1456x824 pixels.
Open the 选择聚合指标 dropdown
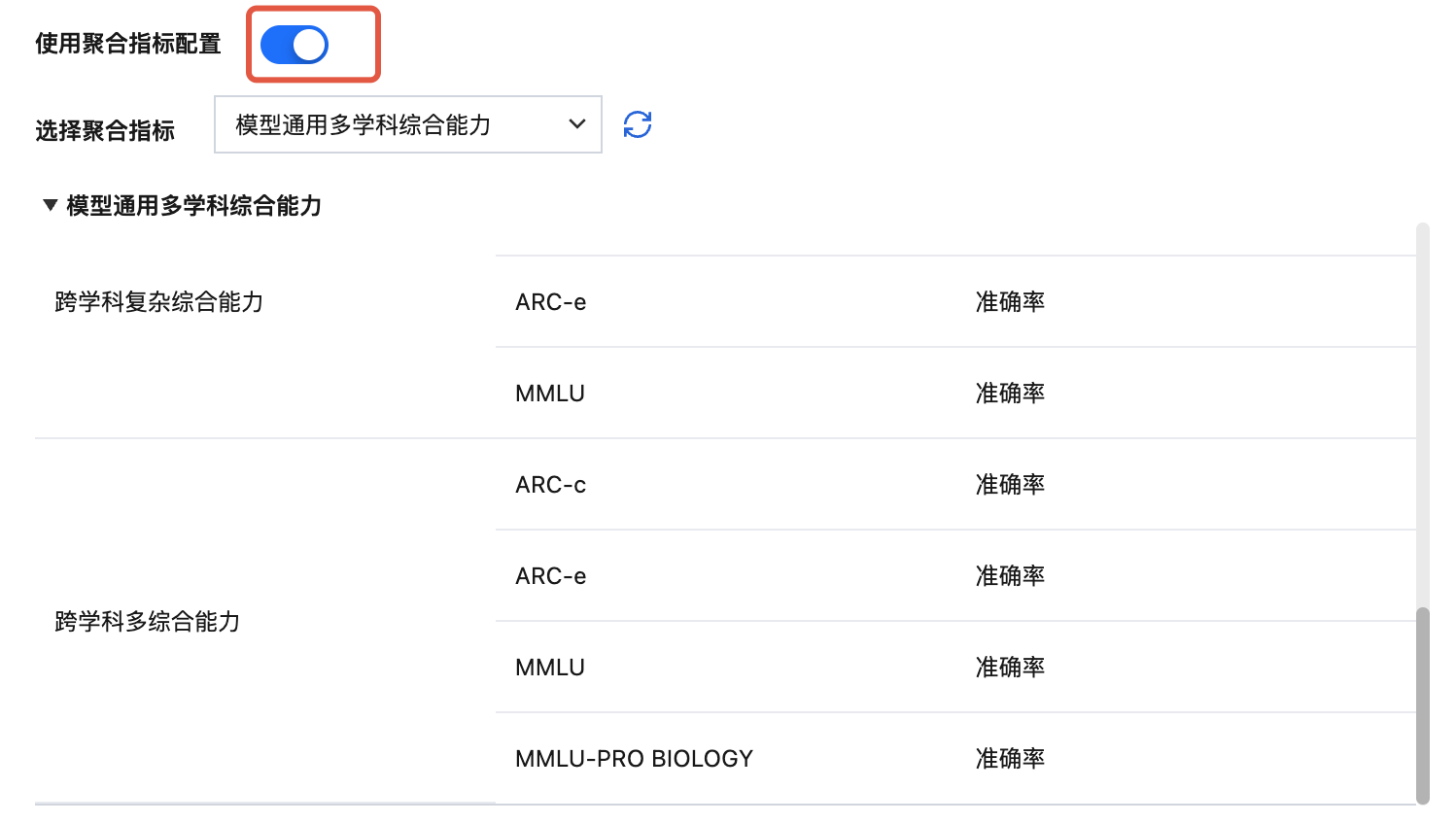408,124
